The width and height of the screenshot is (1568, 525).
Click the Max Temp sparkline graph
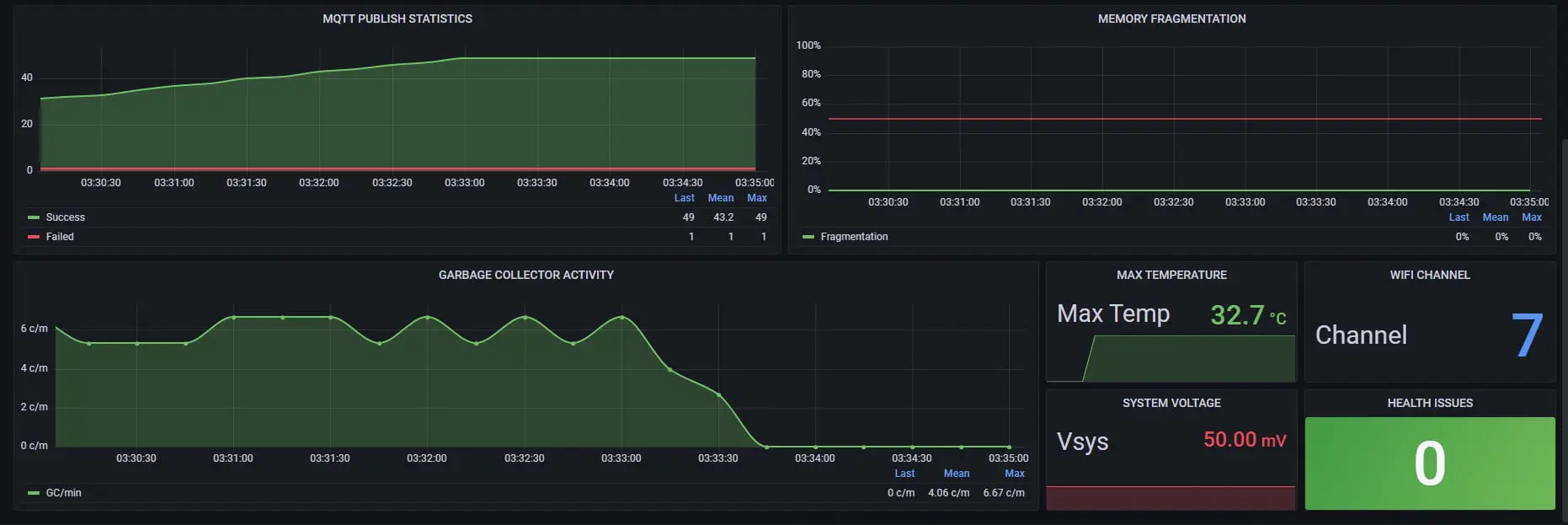pyautogui.click(x=1171, y=359)
